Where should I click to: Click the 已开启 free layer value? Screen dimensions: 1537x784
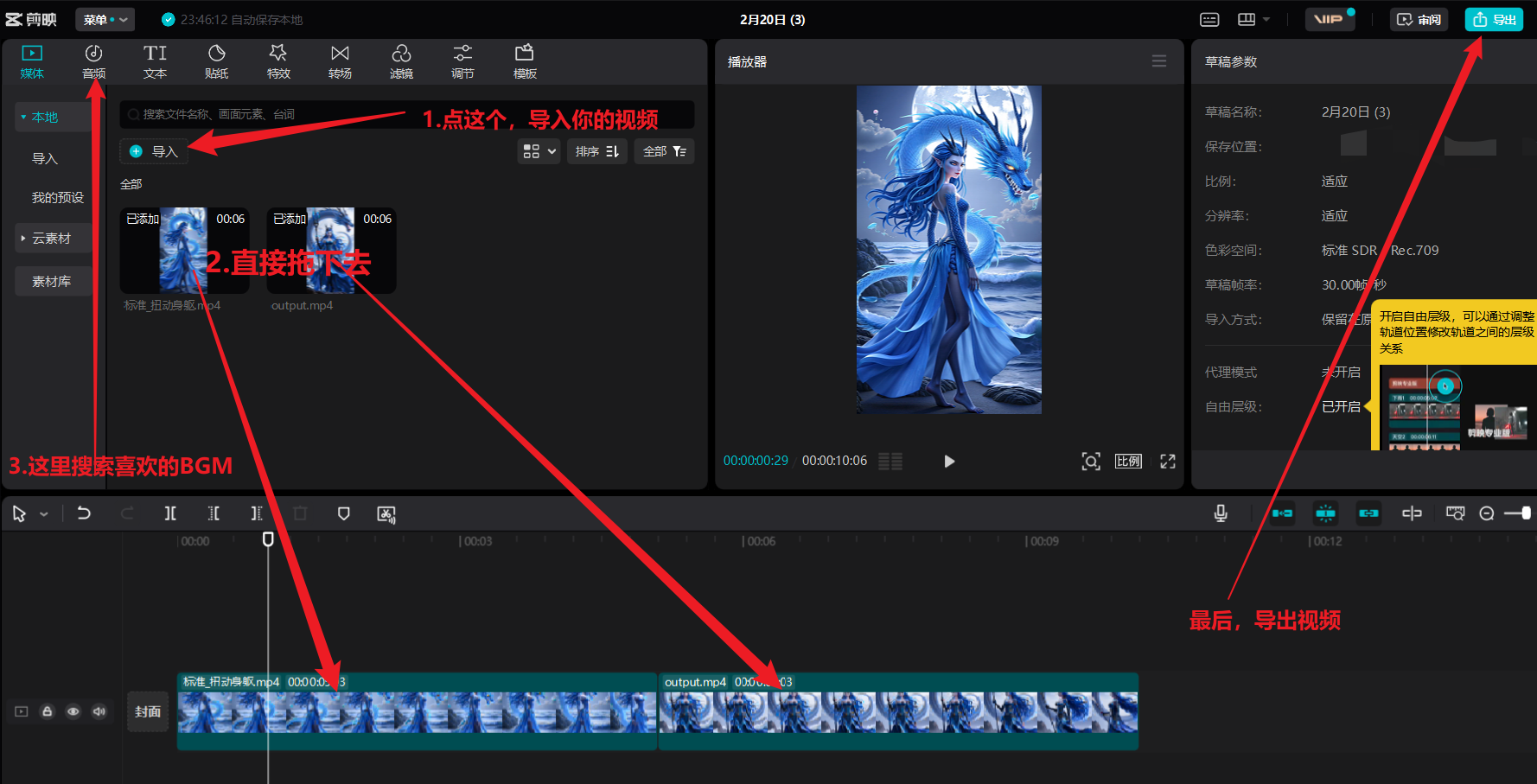[1341, 406]
